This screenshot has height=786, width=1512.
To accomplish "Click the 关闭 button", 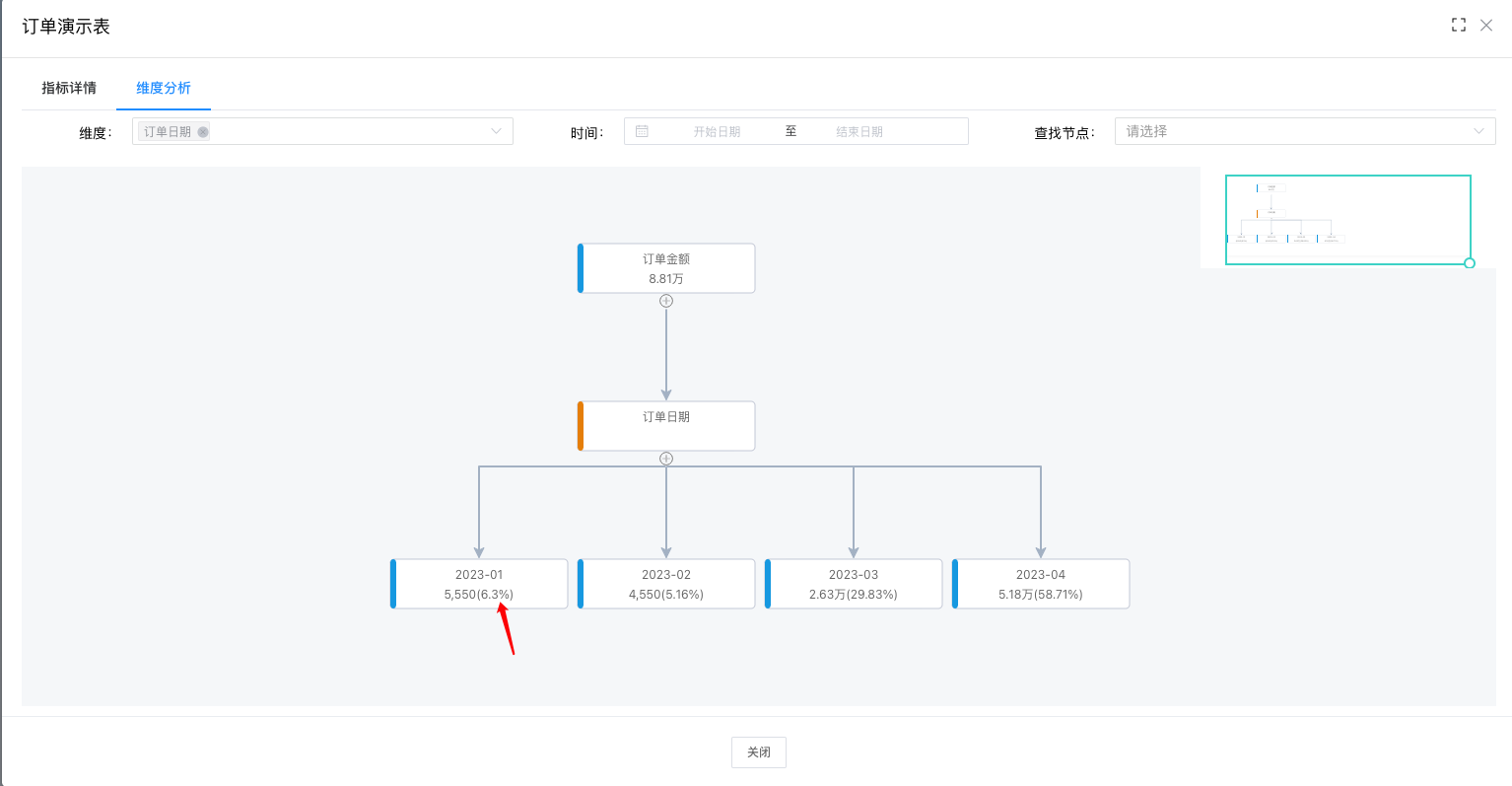I will point(758,752).
